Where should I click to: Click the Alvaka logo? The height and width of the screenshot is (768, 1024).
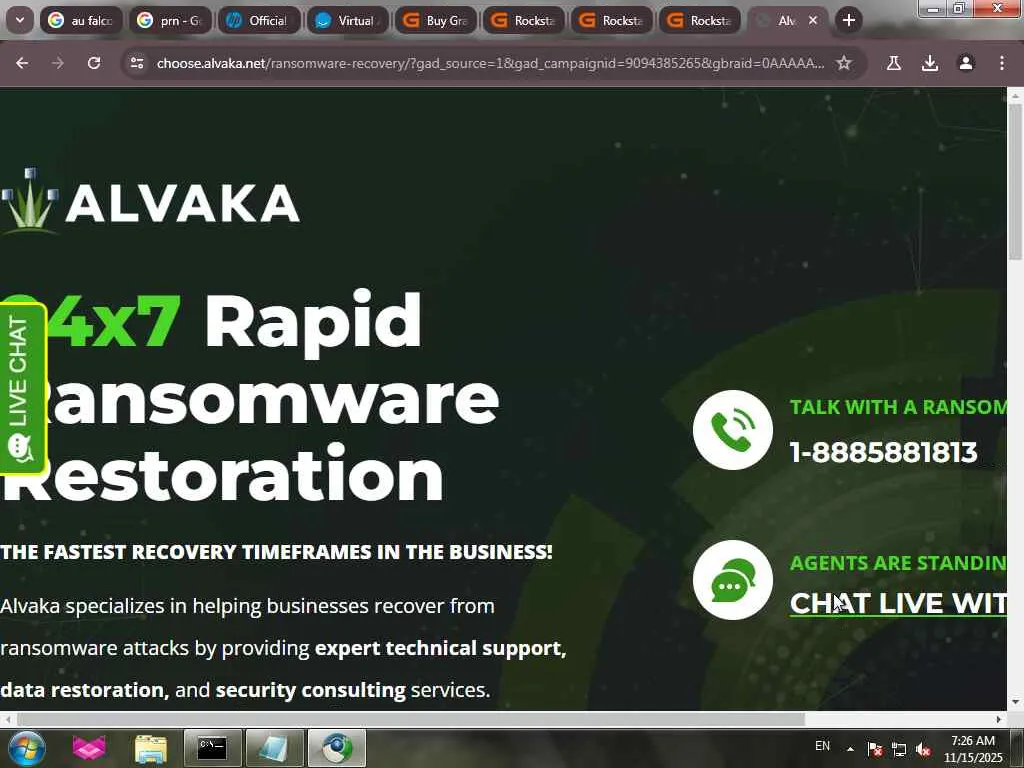[x=150, y=200]
